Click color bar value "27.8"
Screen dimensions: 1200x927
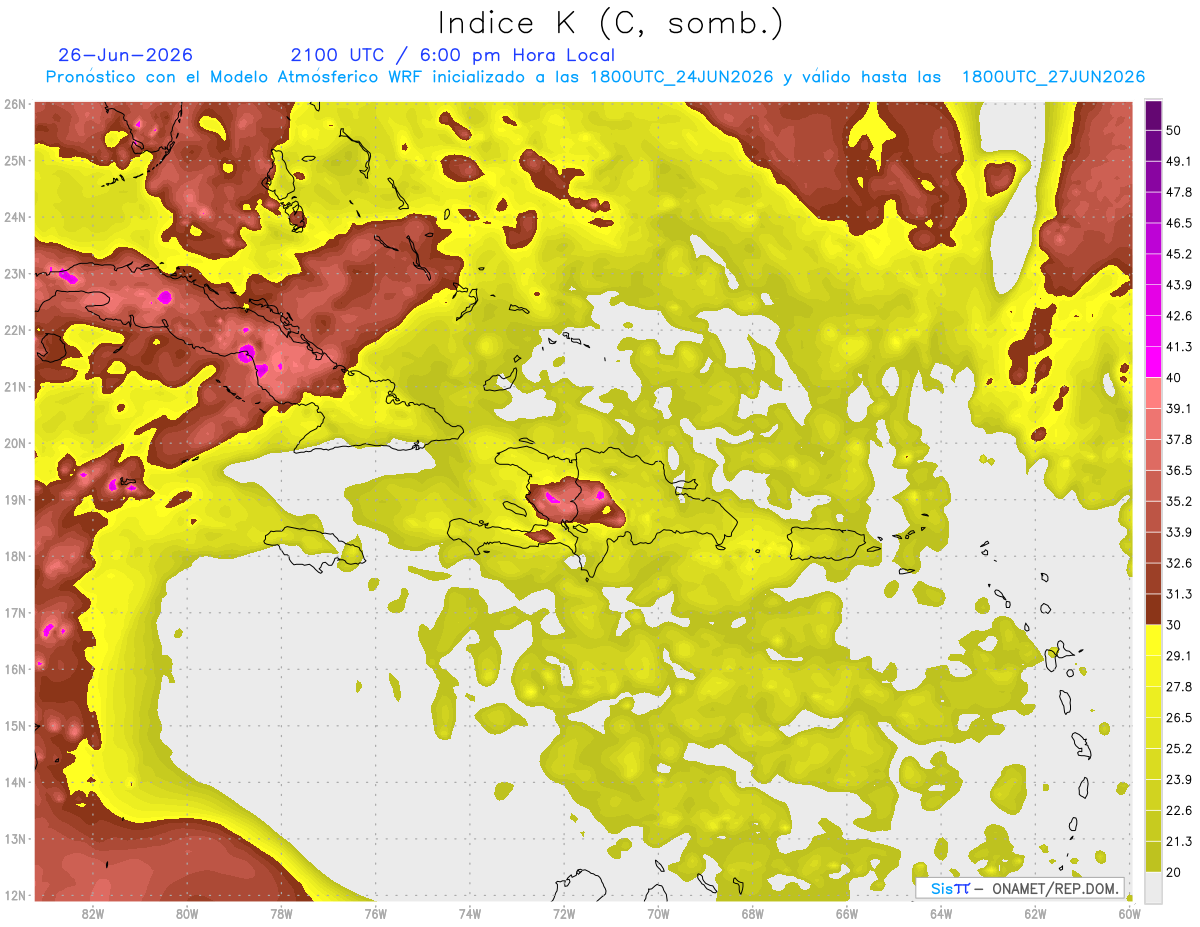pyautogui.click(x=1179, y=686)
